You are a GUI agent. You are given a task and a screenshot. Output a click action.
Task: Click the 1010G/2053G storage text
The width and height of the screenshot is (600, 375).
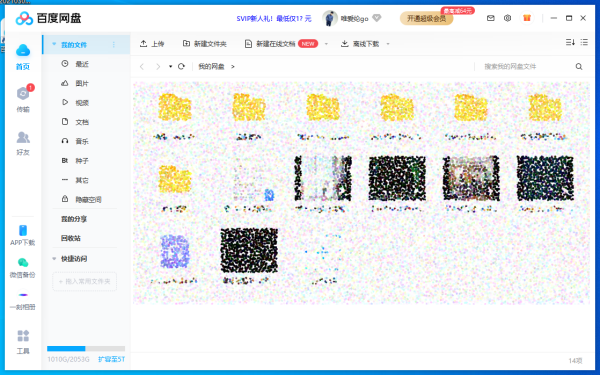tap(68, 359)
